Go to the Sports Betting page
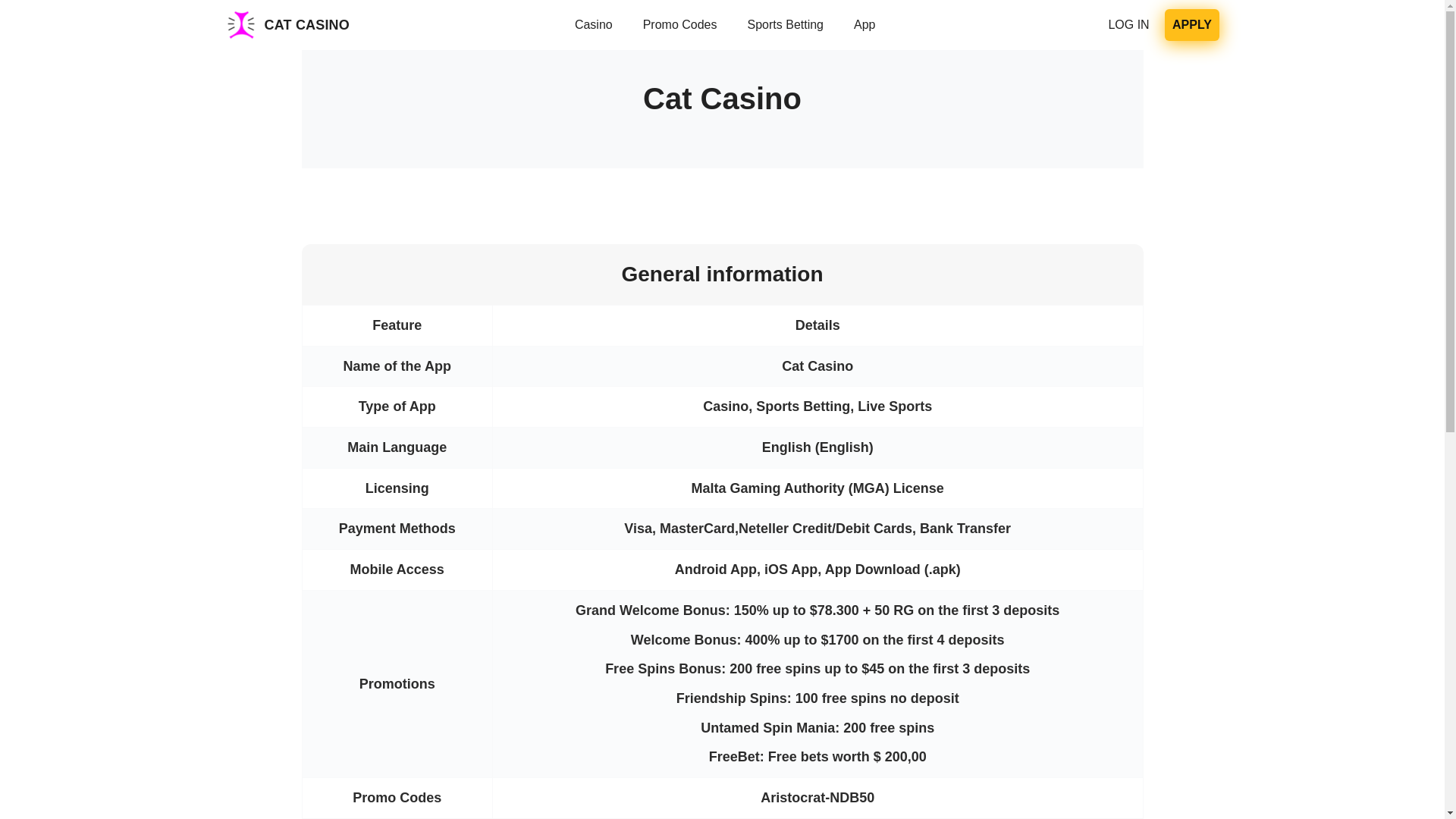Image resolution: width=1456 pixels, height=819 pixels. click(x=785, y=25)
